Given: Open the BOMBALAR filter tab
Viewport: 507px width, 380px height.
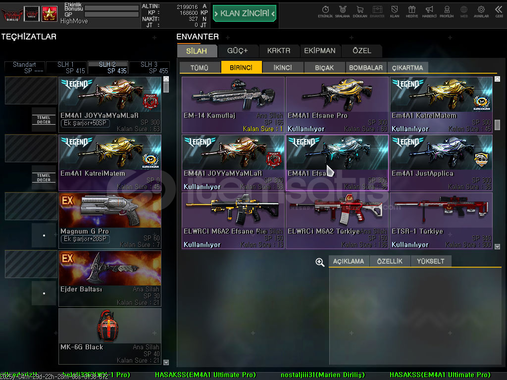Looking at the screenshot, I should (x=366, y=68).
